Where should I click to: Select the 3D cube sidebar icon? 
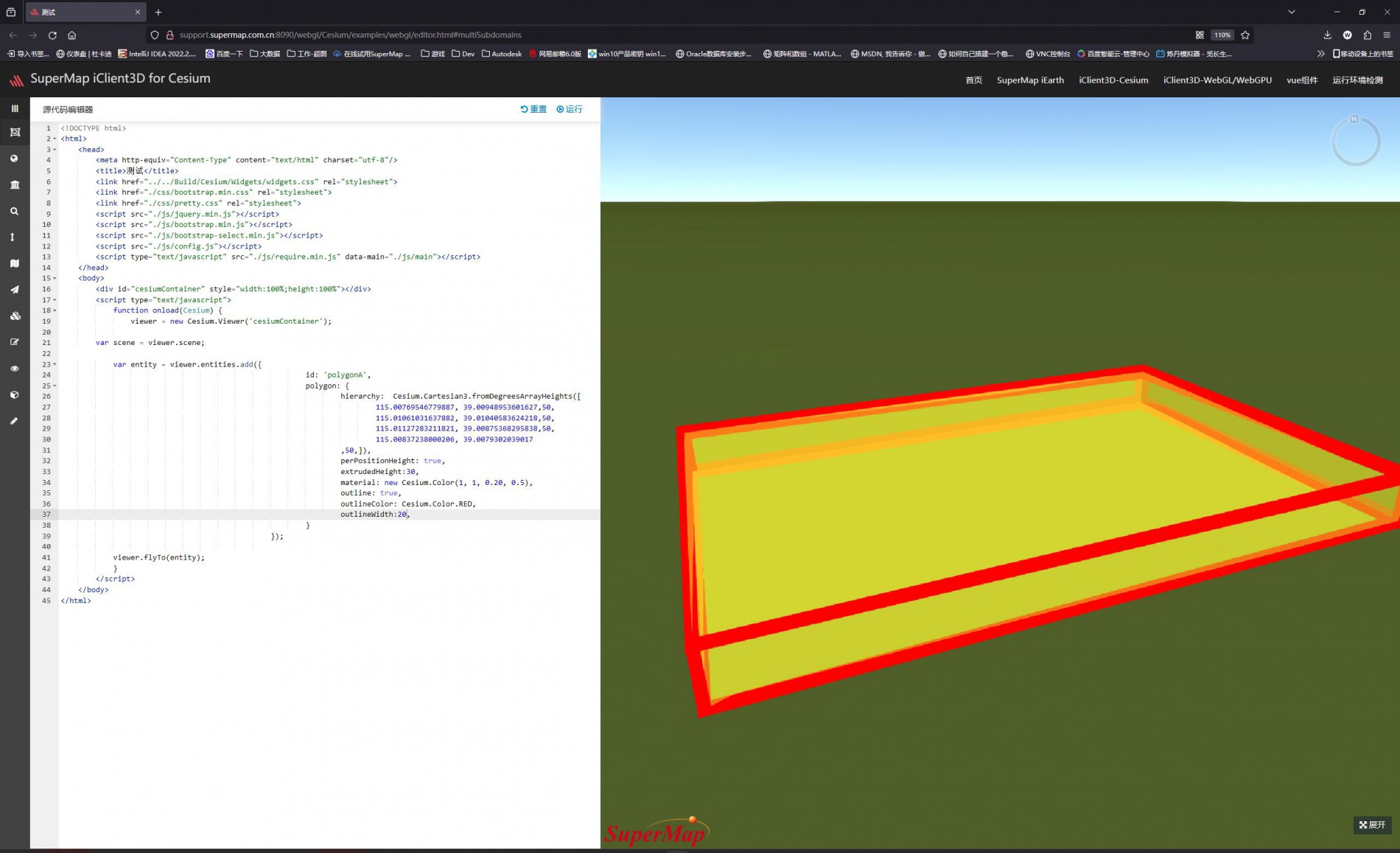tap(14, 394)
